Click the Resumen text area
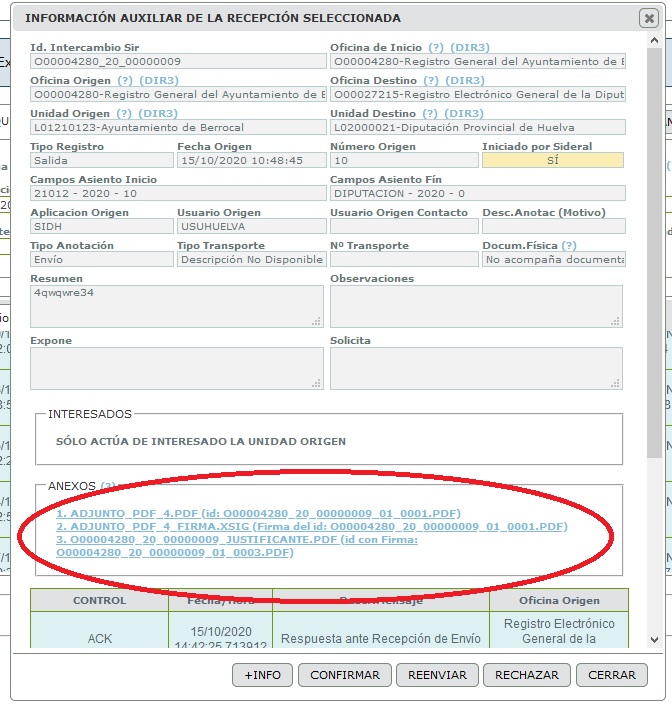 (177, 306)
